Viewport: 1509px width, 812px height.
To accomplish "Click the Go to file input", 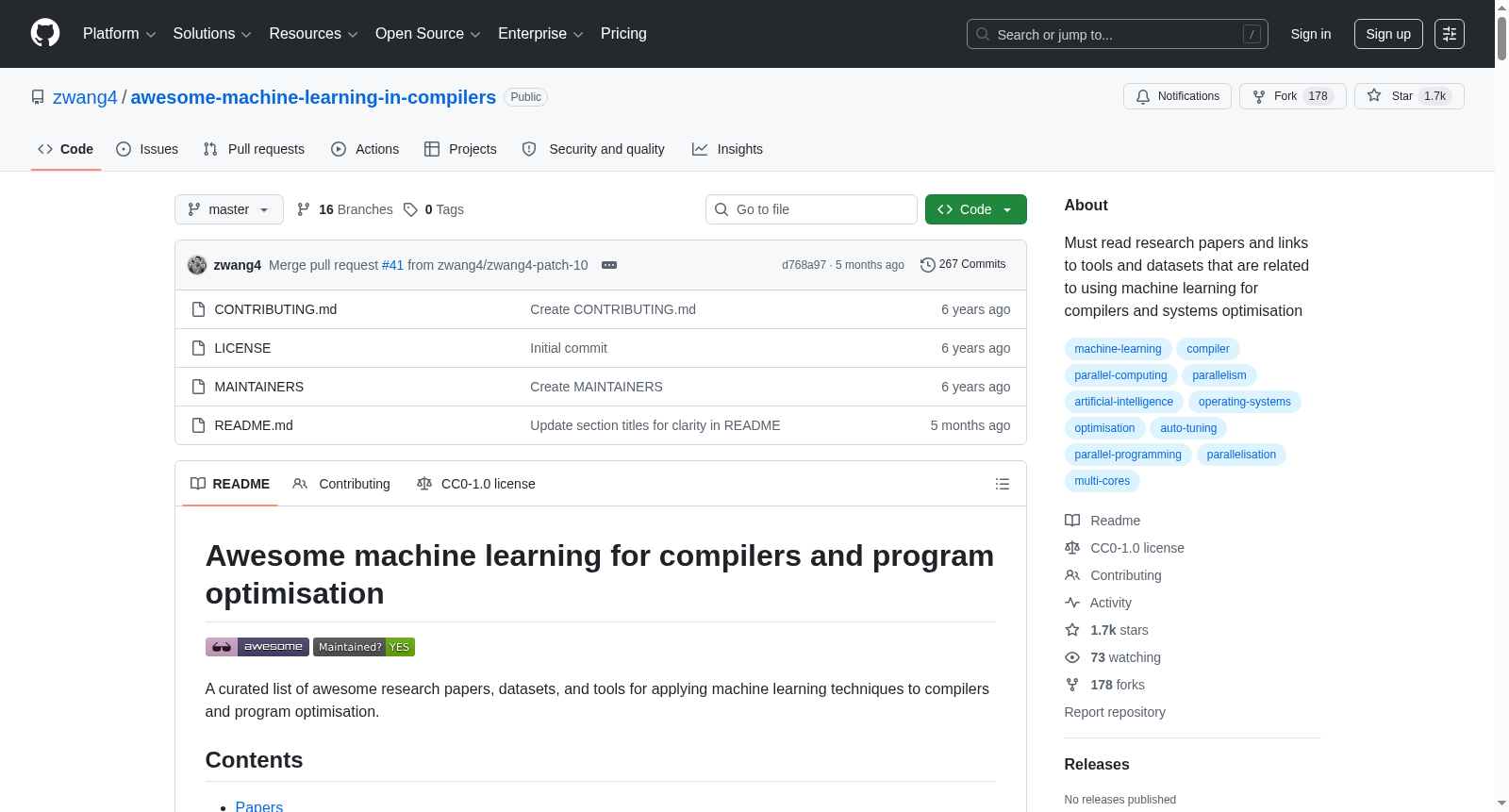I will (811, 209).
